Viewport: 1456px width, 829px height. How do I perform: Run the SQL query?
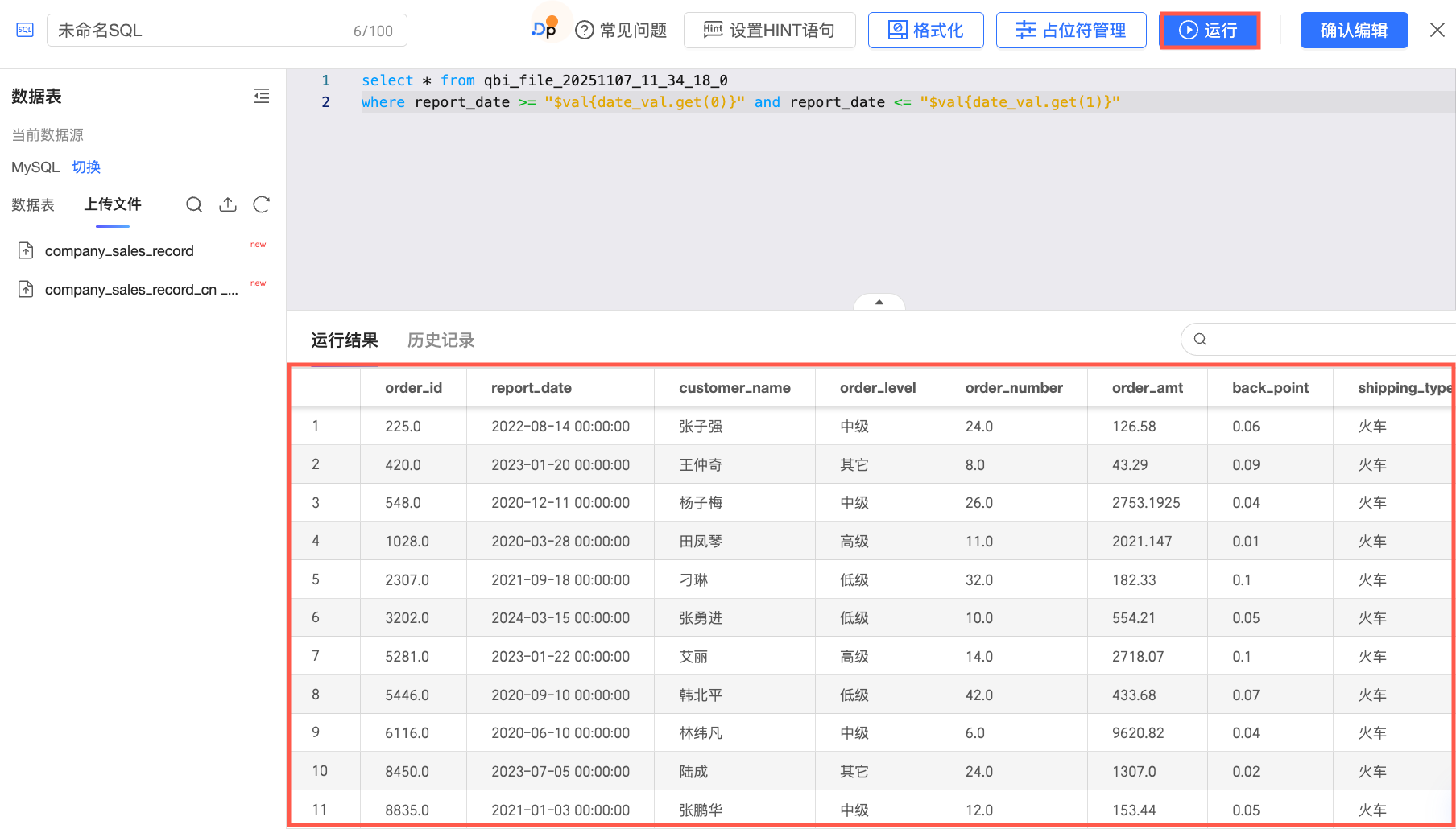pyautogui.click(x=1209, y=31)
